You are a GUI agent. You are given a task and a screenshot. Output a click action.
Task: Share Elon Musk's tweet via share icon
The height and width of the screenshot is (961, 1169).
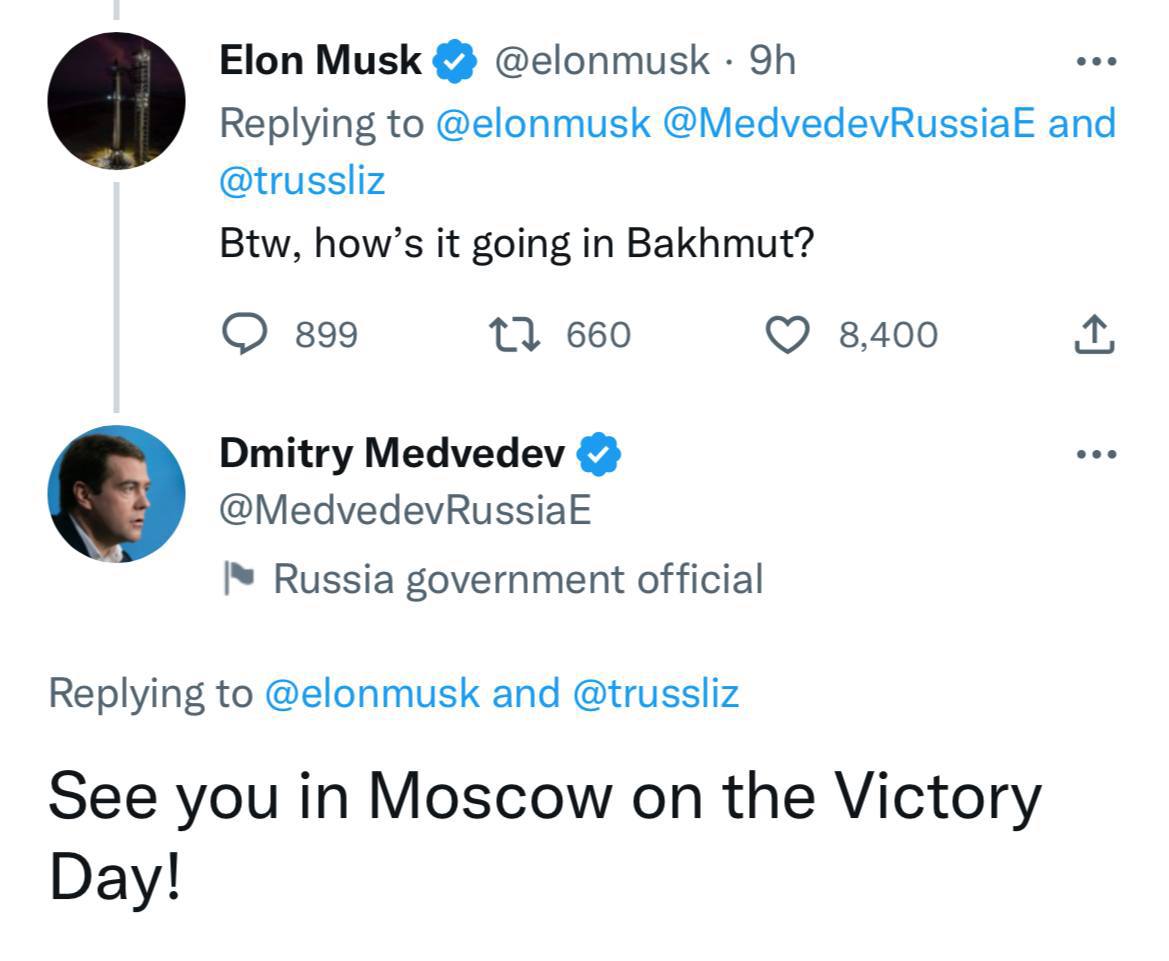pyautogui.click(x=1094, y=334)
